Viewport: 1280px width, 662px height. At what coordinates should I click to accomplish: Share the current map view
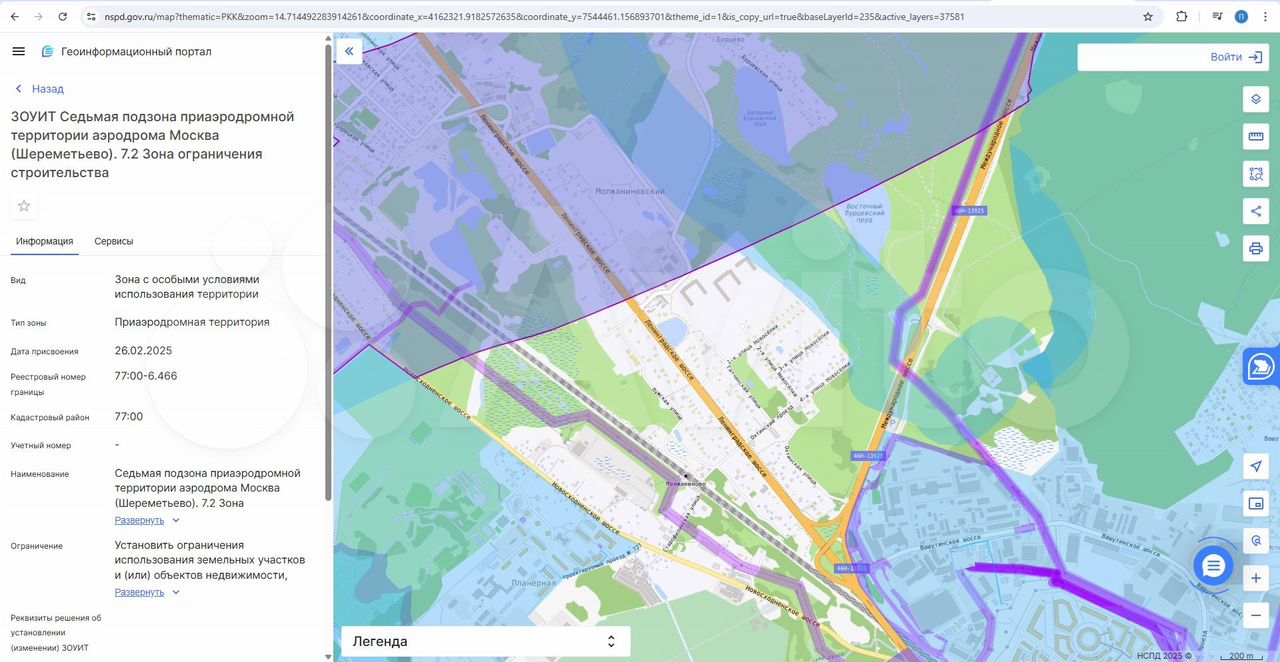(1256, 211)
